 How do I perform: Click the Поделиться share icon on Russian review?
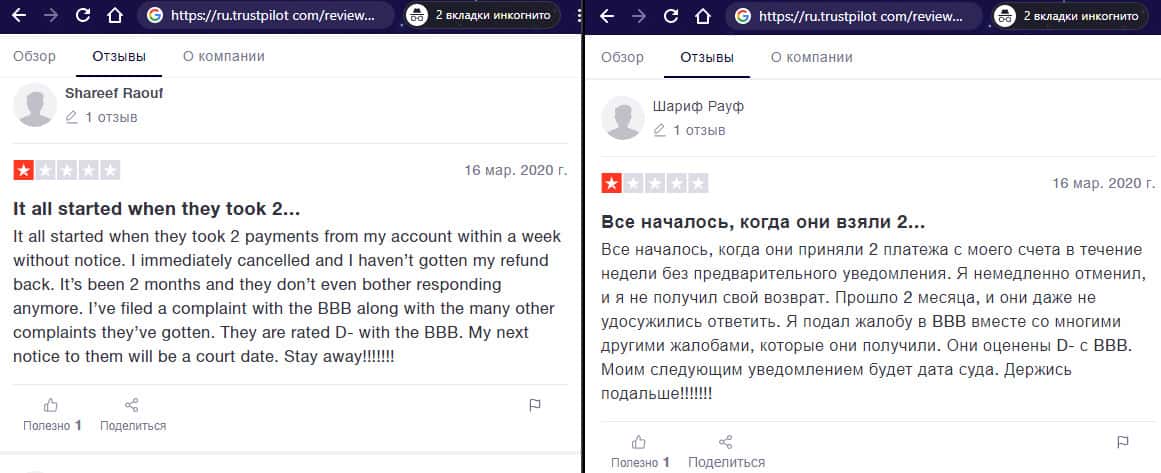tap(726, 442)
